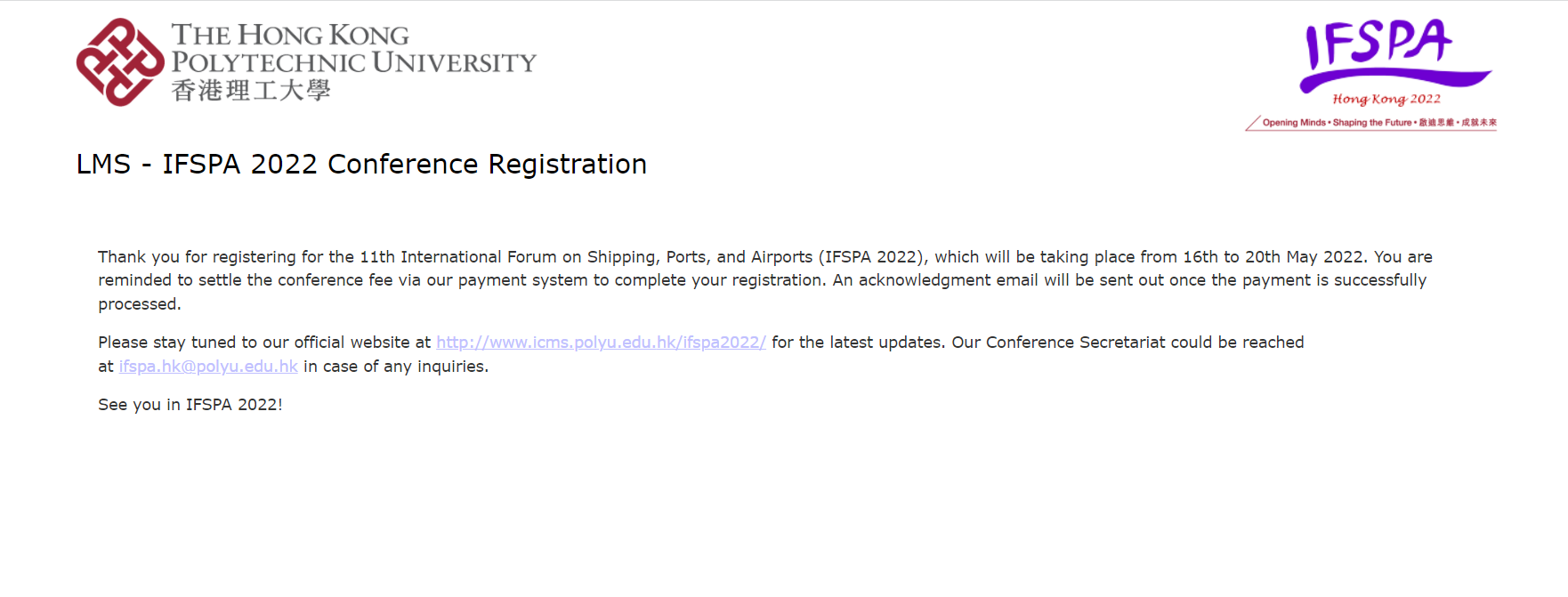Click the purple swoosh under IFSPA logo

pyautogui.click(x=1395, y=80)
